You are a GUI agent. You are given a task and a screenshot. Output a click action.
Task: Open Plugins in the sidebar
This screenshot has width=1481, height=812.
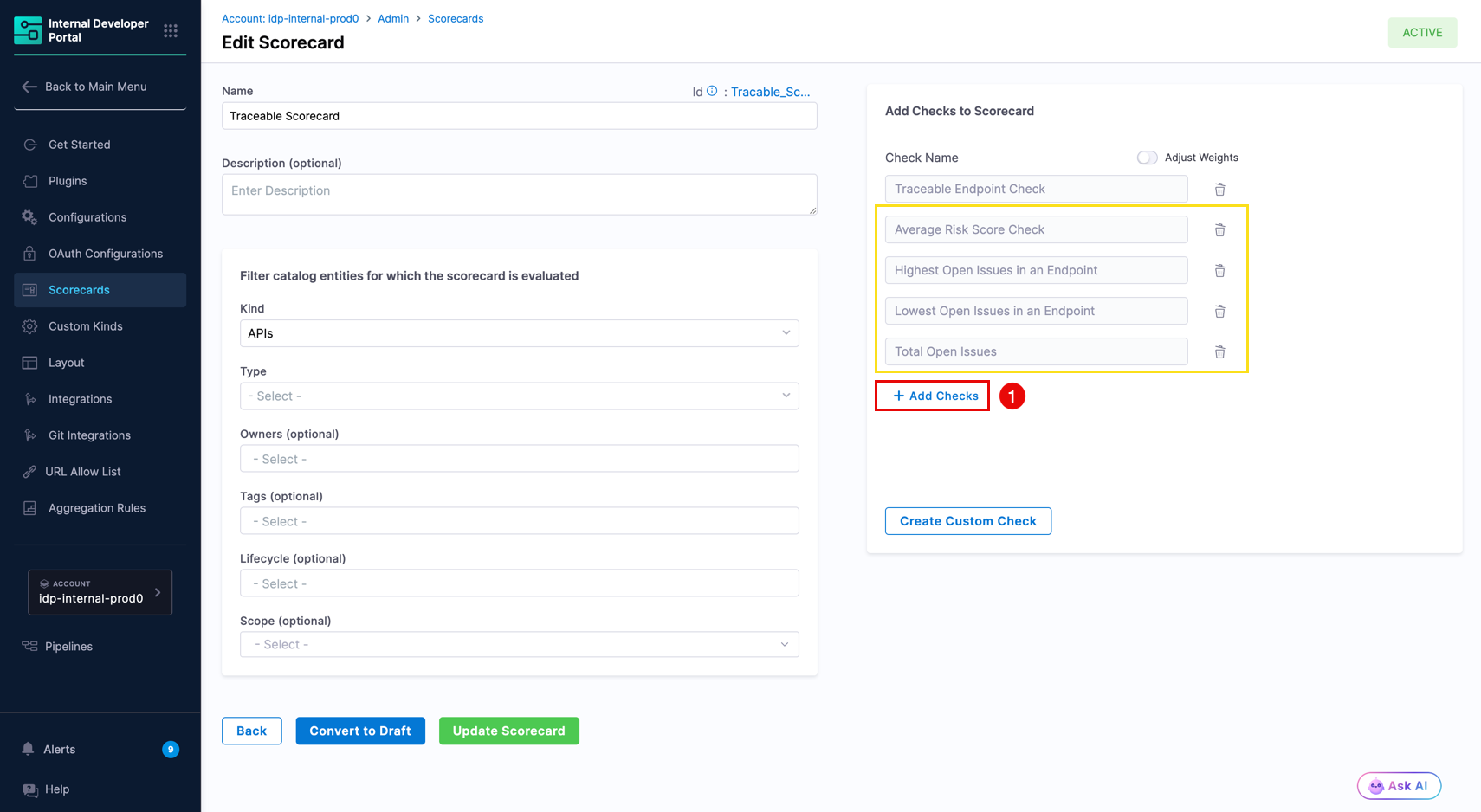100,181
